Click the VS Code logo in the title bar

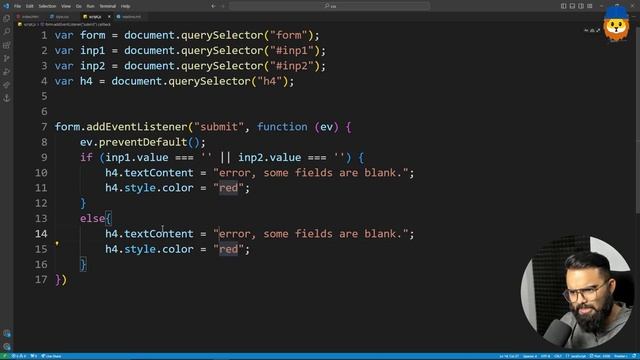[6, 6]
